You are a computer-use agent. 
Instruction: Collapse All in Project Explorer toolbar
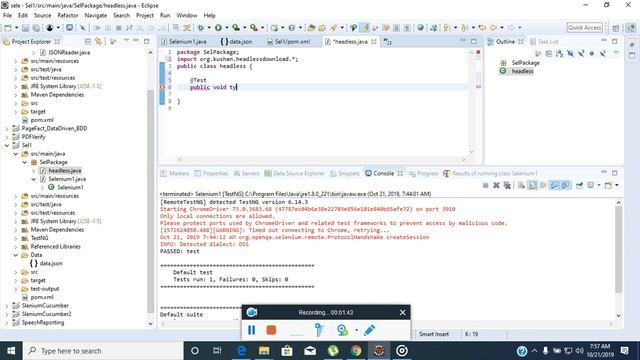[87, 41]
